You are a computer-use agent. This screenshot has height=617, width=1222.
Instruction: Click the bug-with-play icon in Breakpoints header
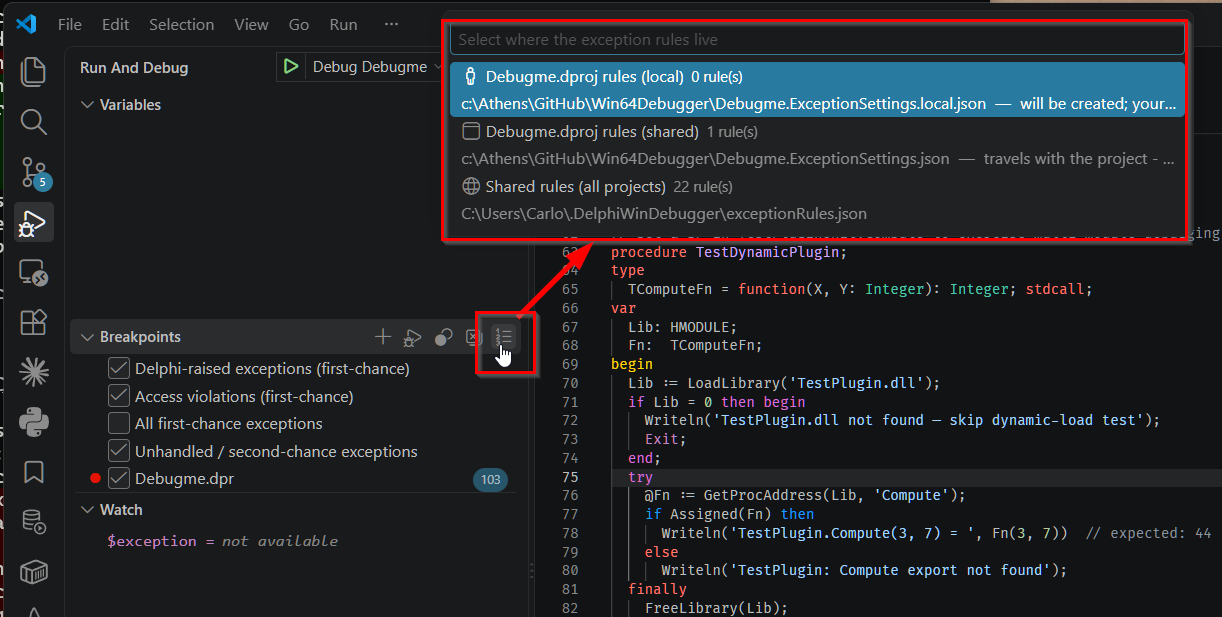click(412, 338)
